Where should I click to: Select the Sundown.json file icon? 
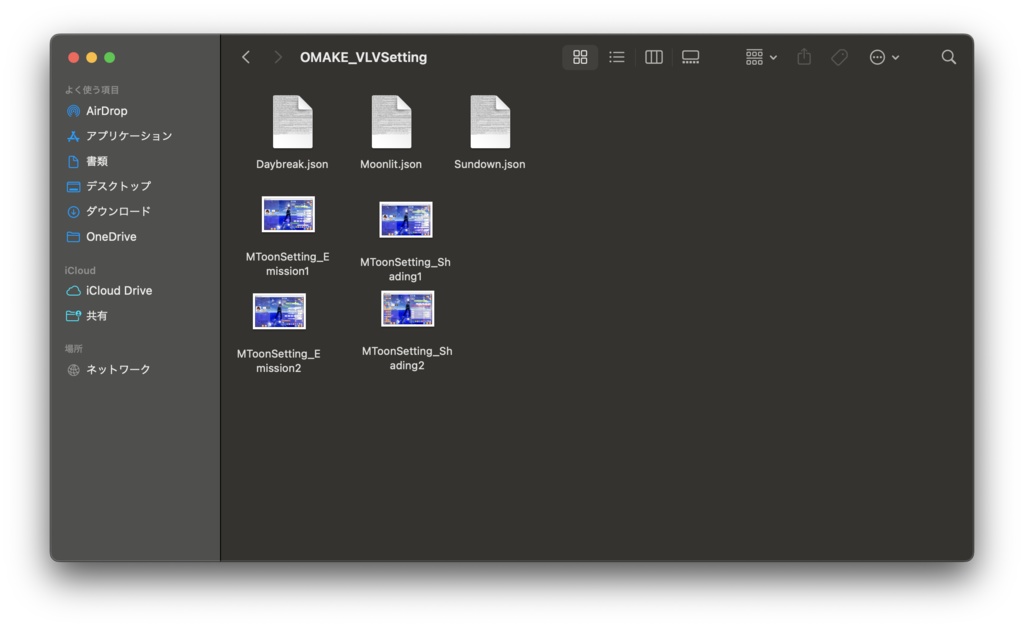[x=490, y=122]
